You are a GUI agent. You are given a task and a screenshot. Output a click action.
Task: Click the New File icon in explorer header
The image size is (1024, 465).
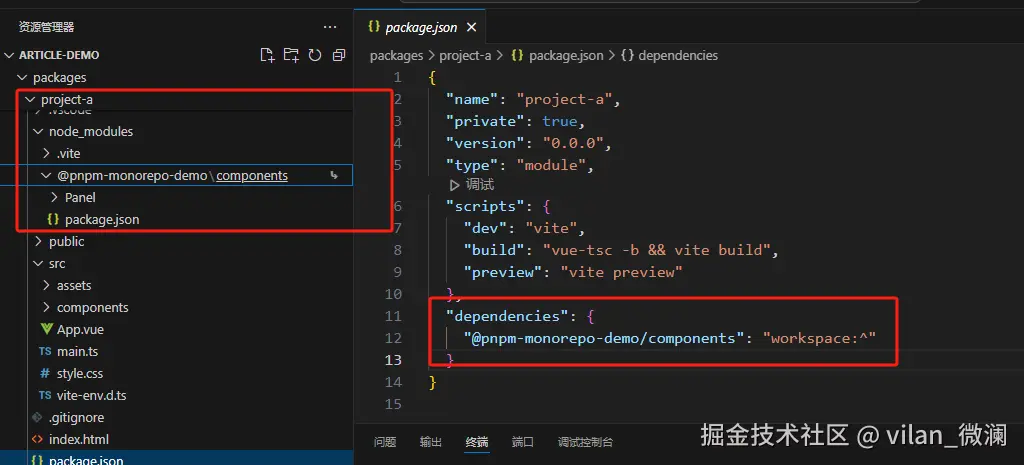267,55
